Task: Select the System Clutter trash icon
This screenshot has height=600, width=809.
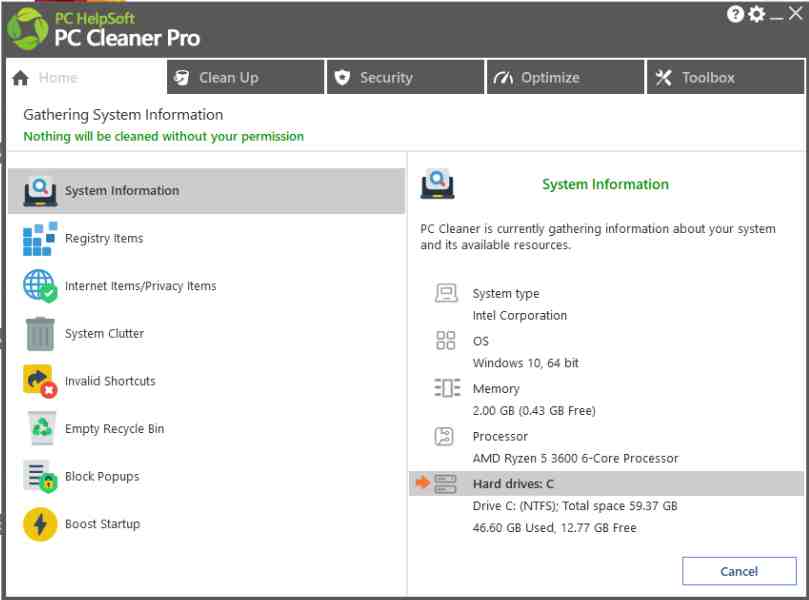Action: click(x=40, y=333)
